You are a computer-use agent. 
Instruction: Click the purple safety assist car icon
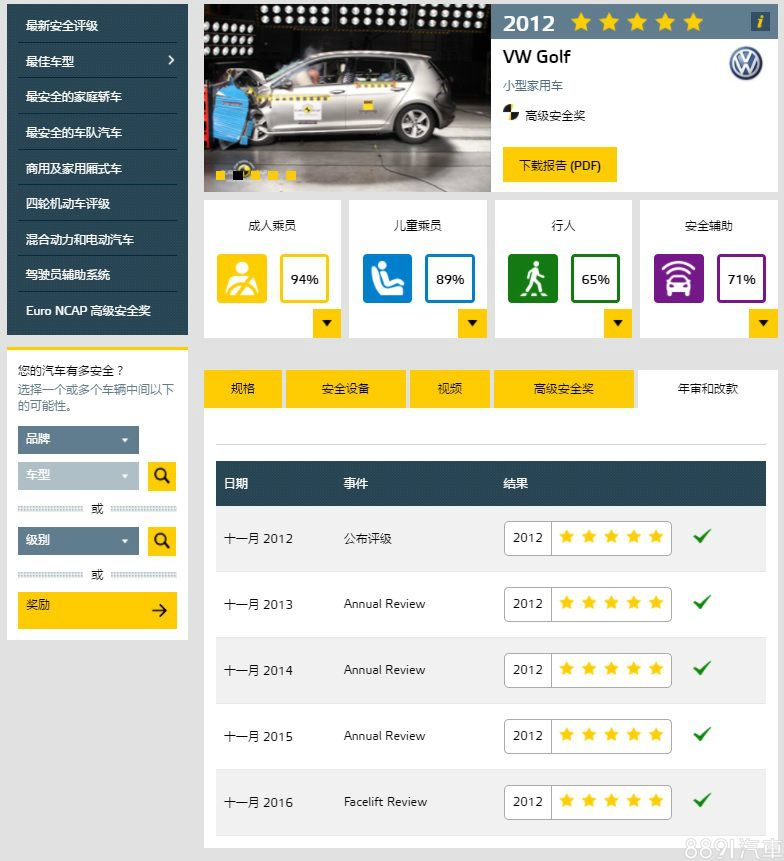(679, 278)
